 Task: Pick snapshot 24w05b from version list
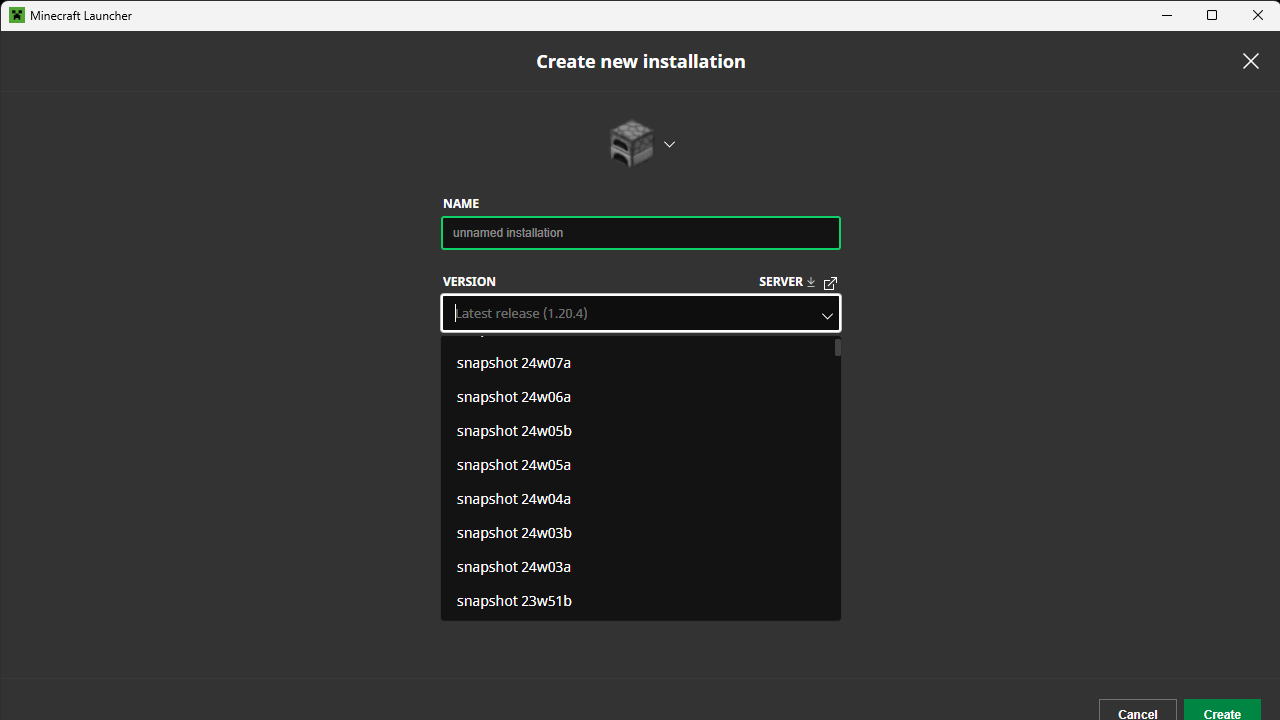click(x=641, y=431)
